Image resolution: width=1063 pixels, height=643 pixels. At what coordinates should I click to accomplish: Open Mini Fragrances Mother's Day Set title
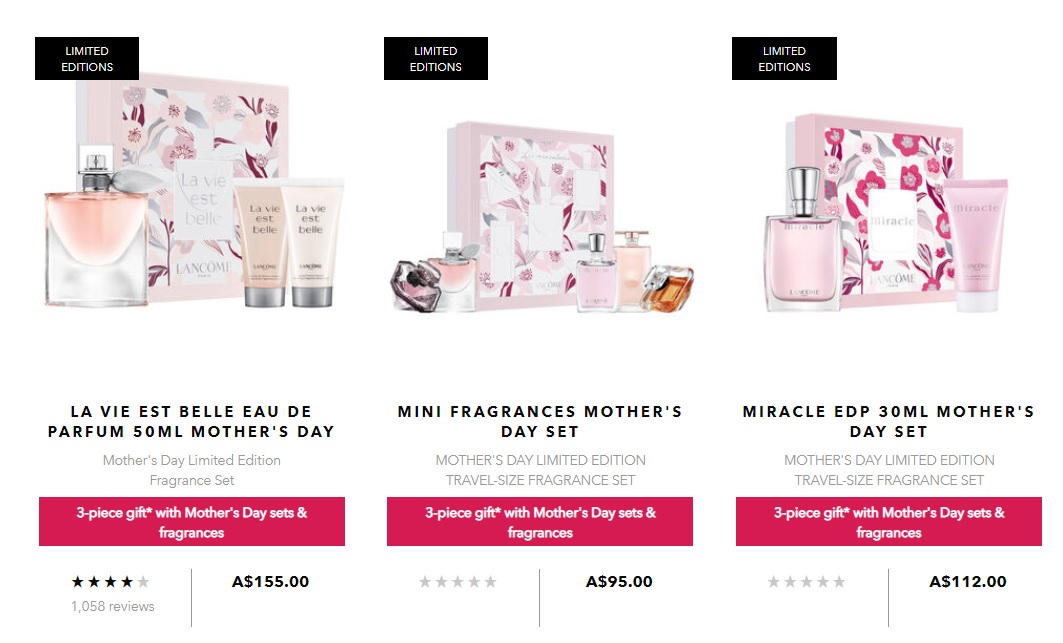pos(540,421)
